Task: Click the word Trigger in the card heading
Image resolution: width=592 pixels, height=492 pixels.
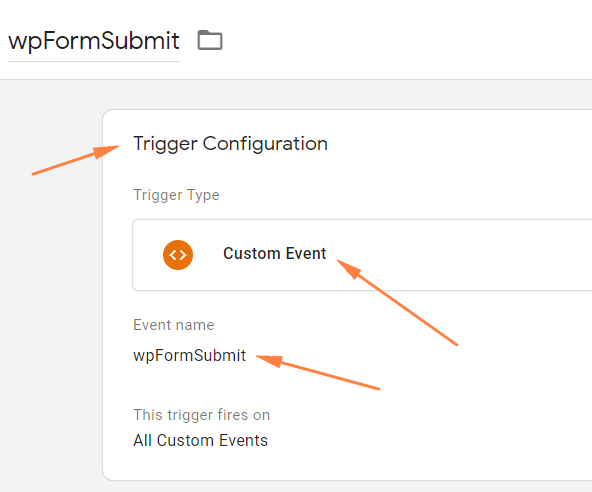Action: [165, 144]
